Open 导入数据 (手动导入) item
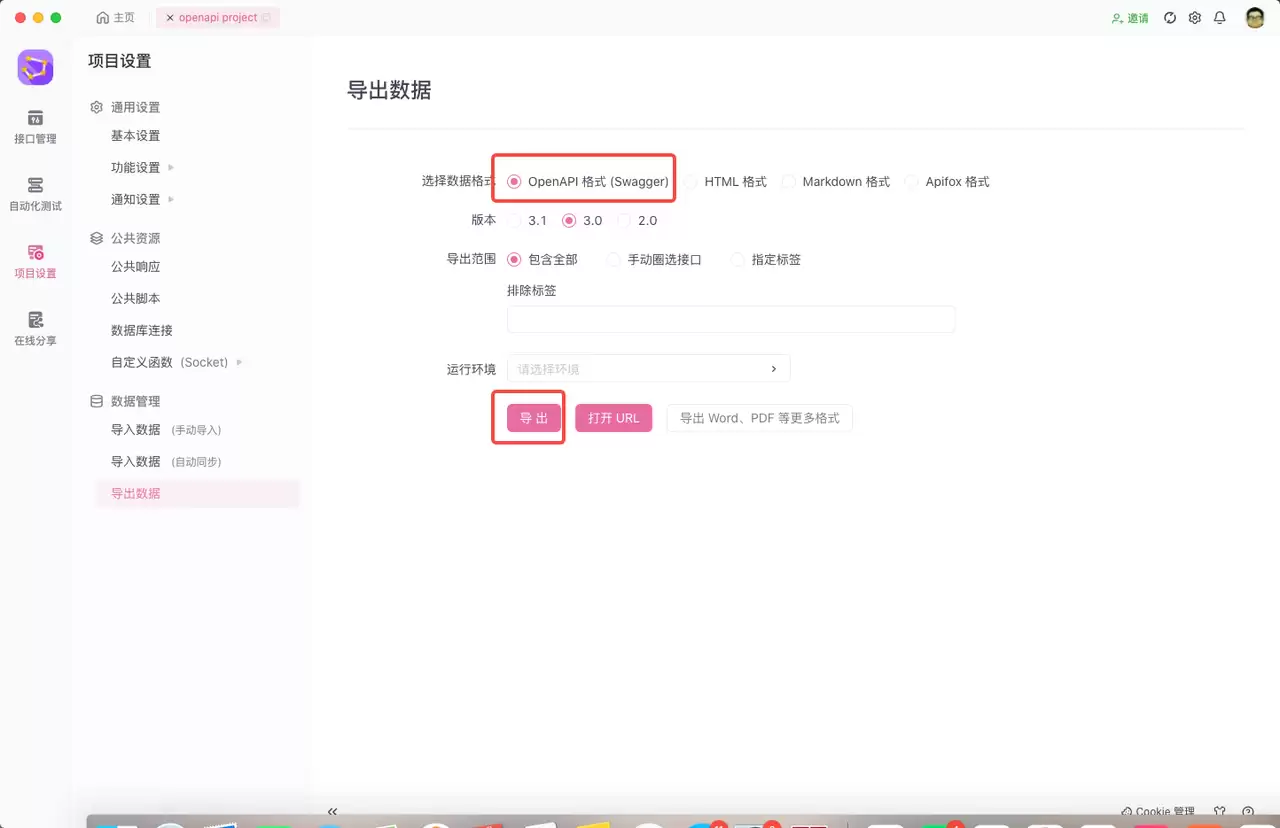Image resolution: width=1280 pixels, height=828 pixels. point(166,430)
